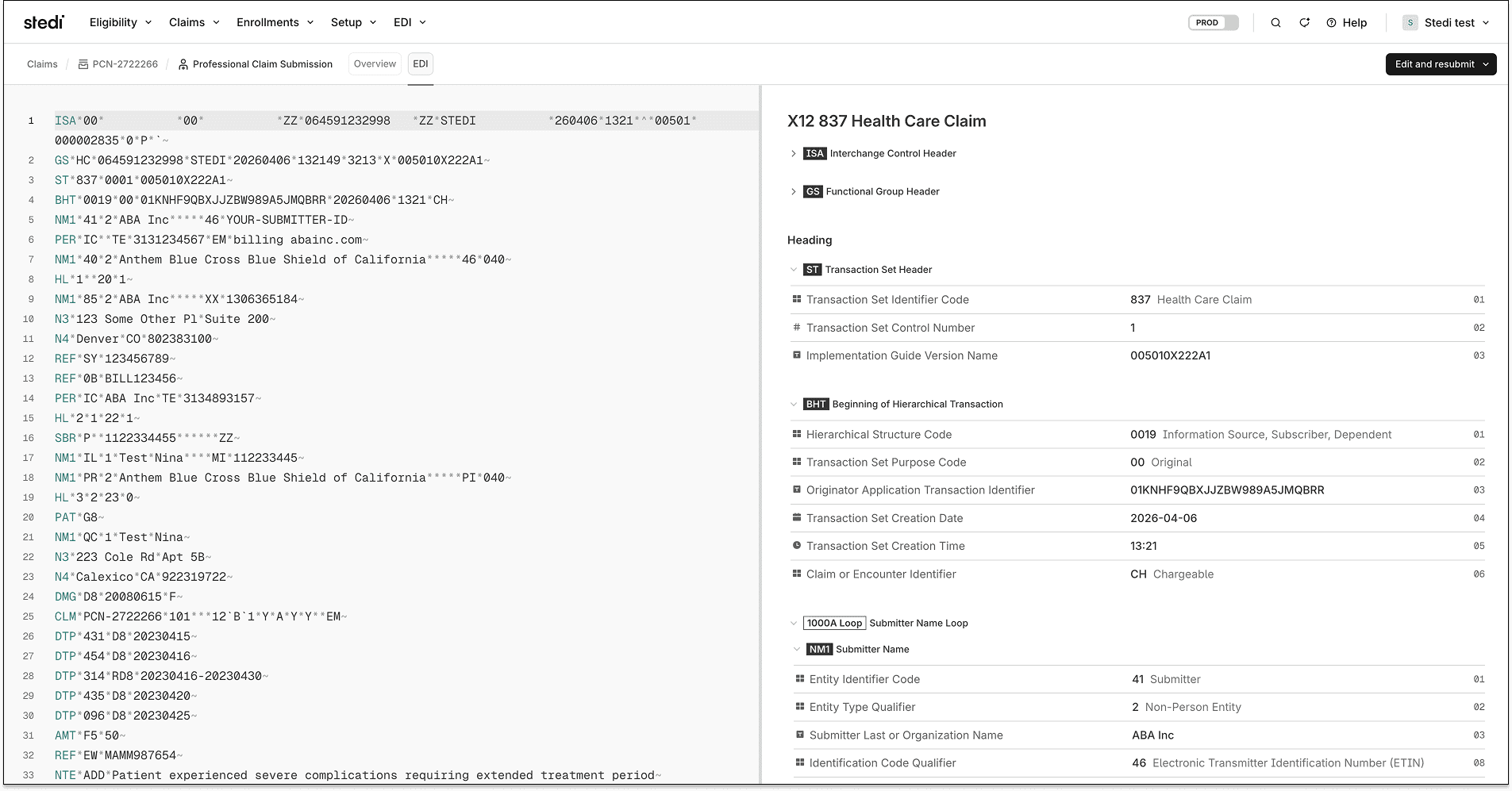Go to the Claims breadcrumb link
This screenshot has width=1512, height=791.
(42, 64)
